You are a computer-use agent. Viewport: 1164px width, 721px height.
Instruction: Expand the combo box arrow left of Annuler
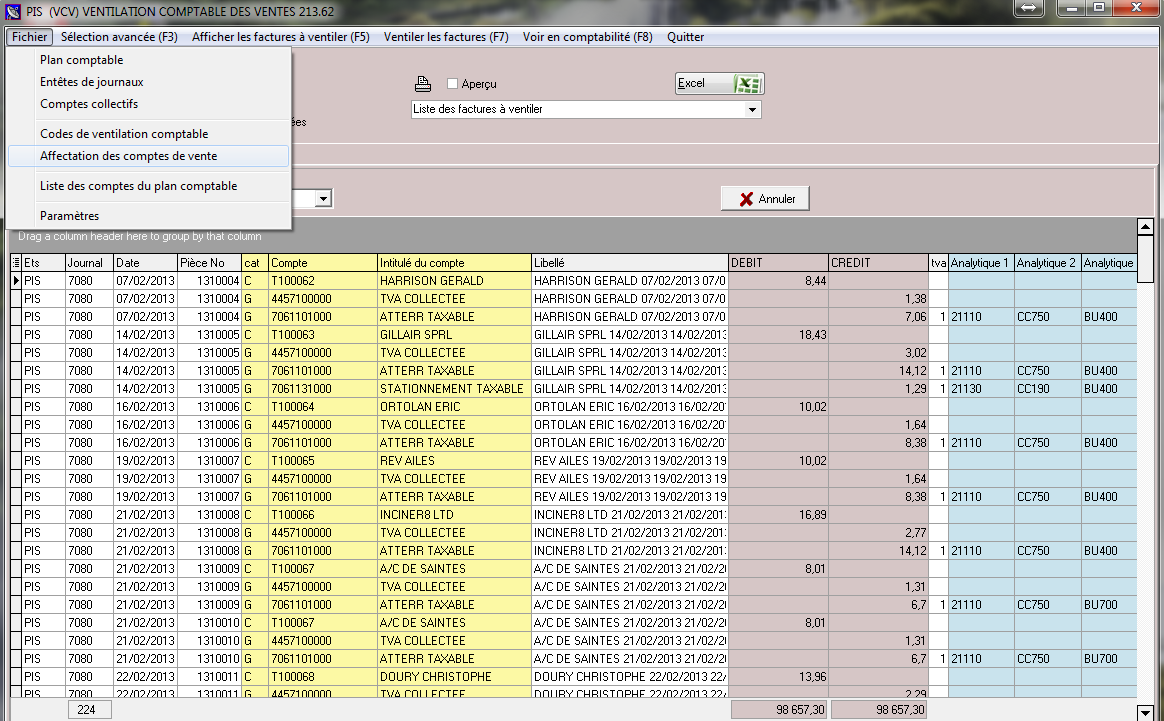(x=323, y=199)
